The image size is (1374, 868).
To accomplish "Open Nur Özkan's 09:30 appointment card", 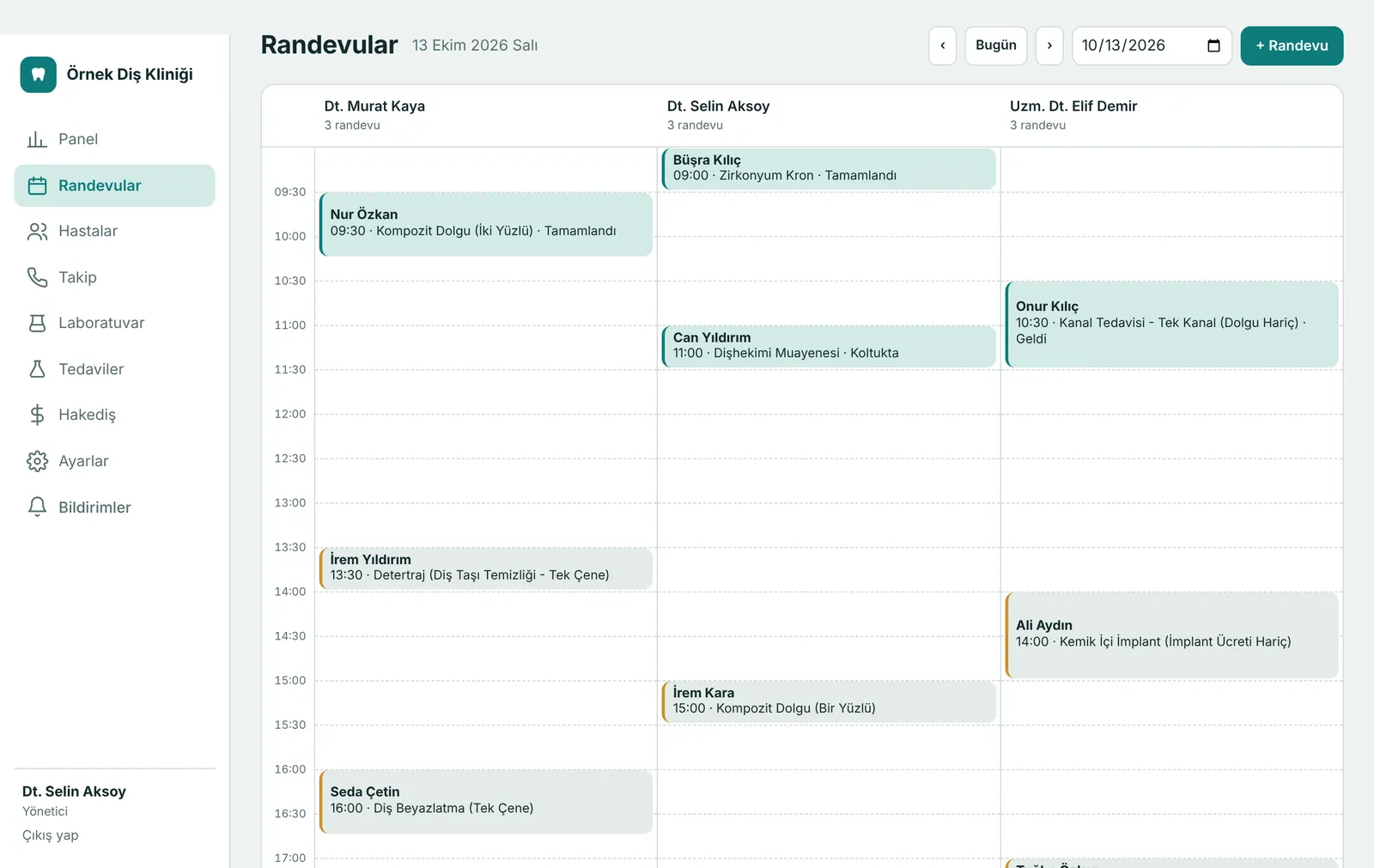I will click(x=486, y=224).
